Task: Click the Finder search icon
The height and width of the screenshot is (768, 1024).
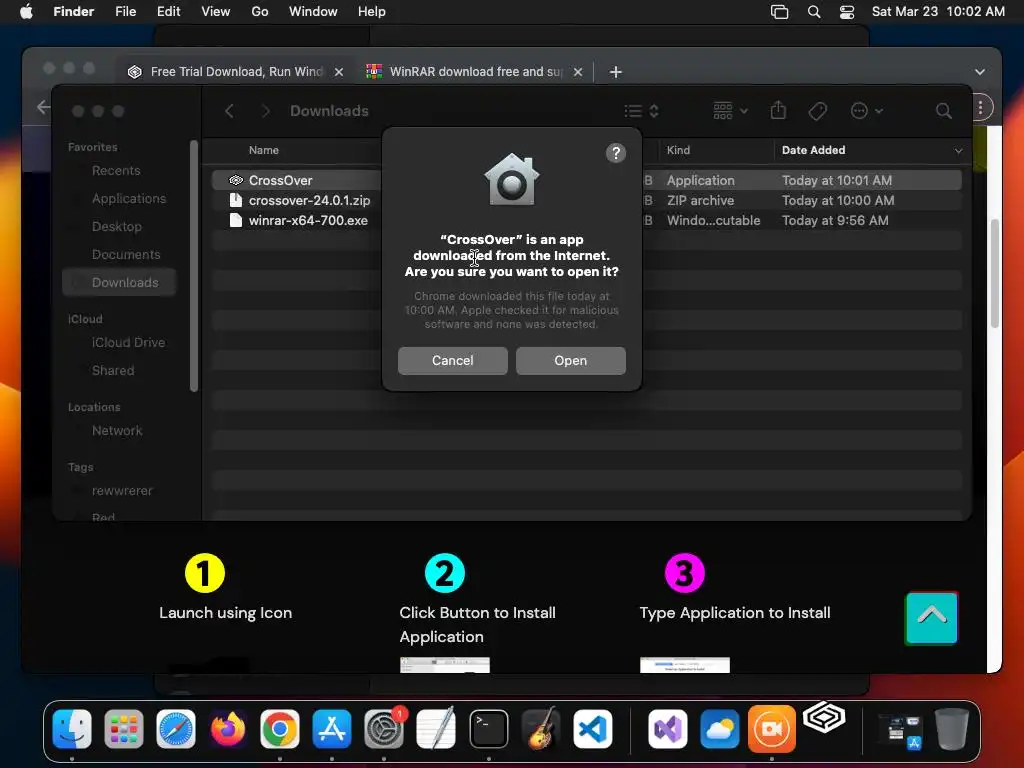Action: 943,111
